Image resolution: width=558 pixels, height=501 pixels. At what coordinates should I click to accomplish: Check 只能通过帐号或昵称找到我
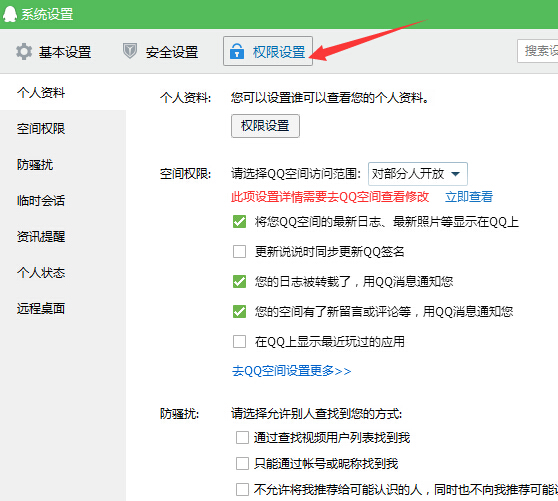click(x=242, y=464)
